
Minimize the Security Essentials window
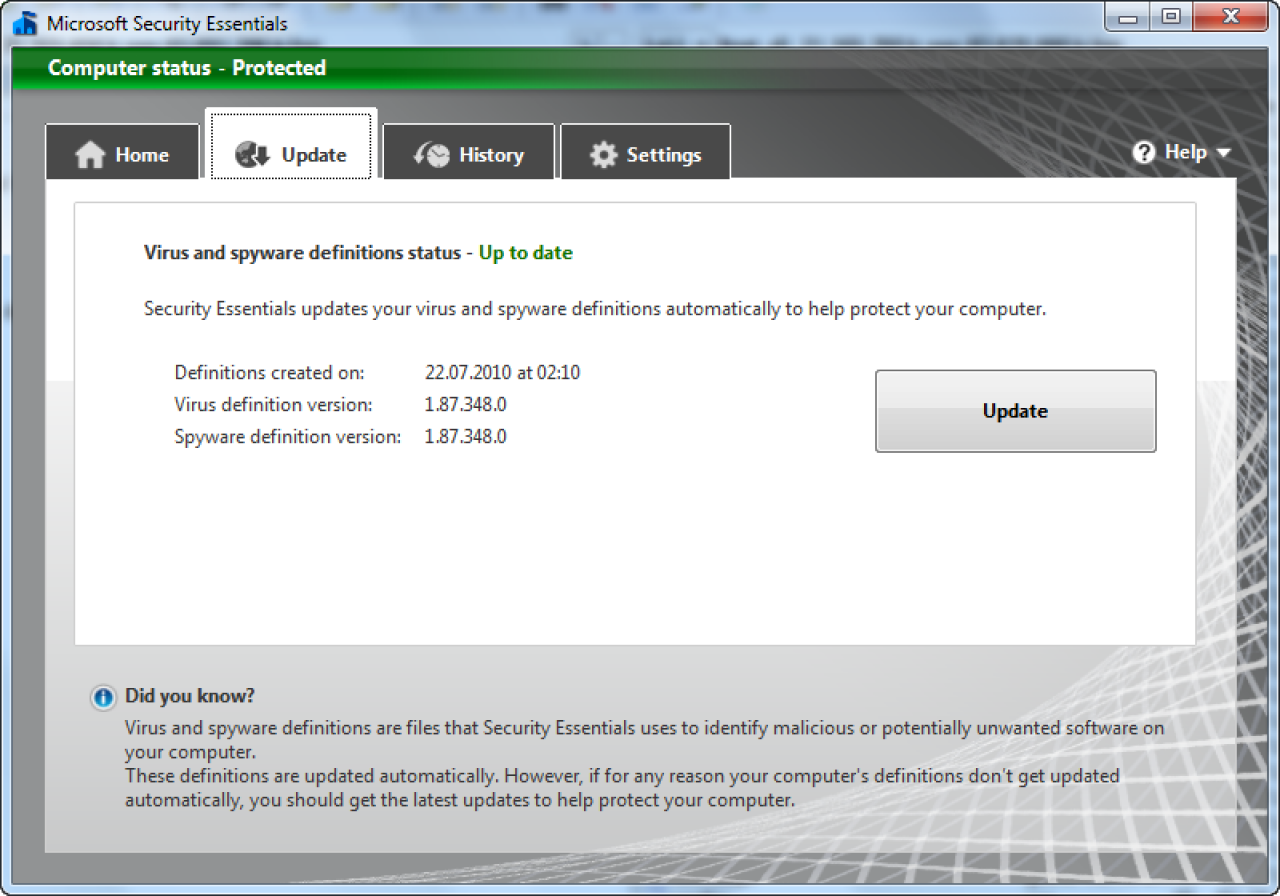click(x=1129, y=17)
